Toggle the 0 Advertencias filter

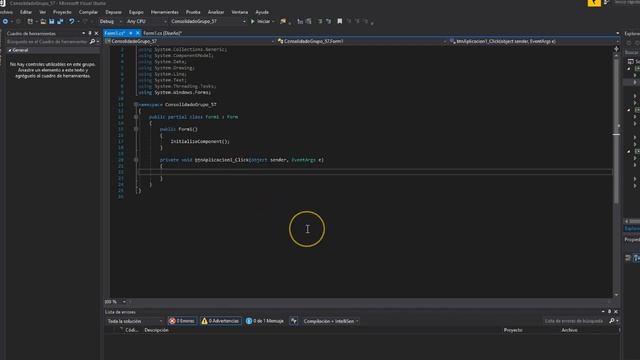[x=220, y=321]
